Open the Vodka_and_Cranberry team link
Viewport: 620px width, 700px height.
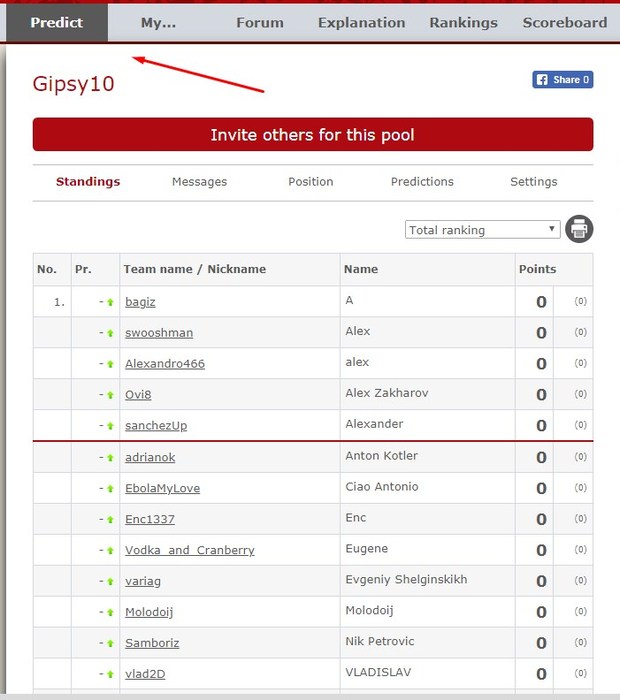point(190,550)
